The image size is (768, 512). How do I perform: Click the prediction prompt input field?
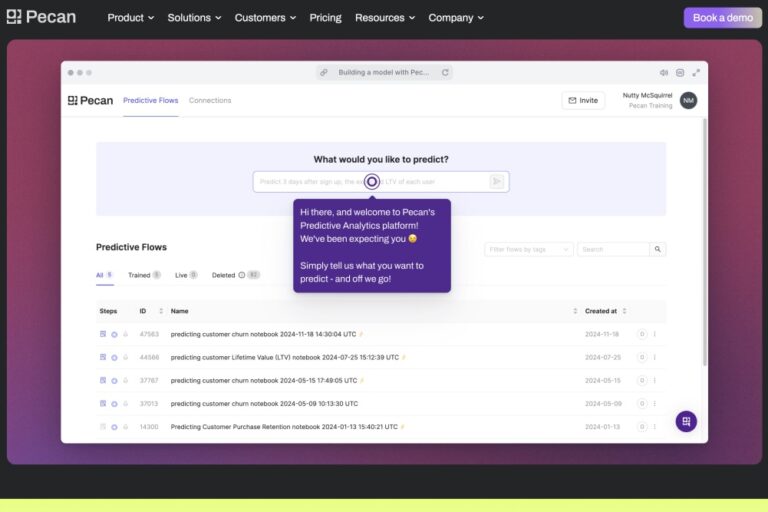coord(381,182)
